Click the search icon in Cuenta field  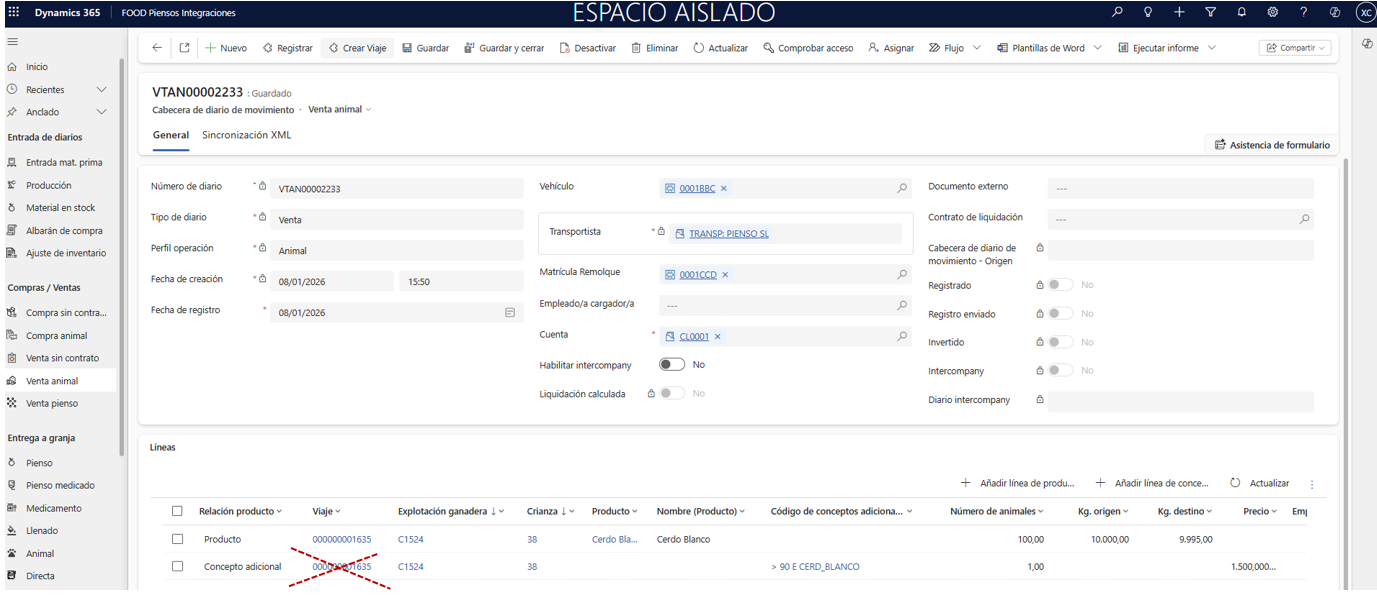901,337
